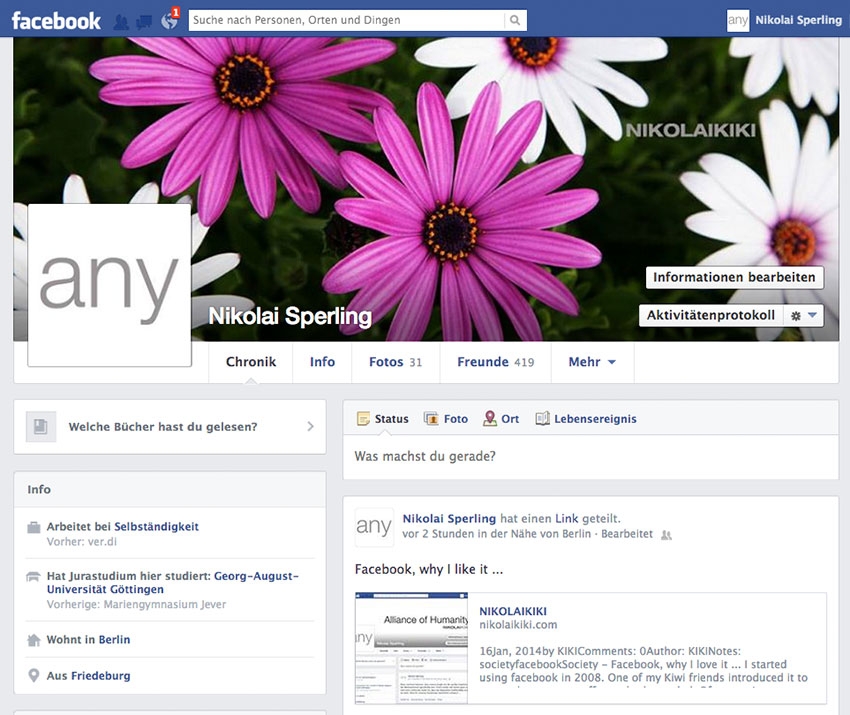This screenshot has height=715, width=850.
Task: Click the book icon in books prompt
Action: (41, 427)
